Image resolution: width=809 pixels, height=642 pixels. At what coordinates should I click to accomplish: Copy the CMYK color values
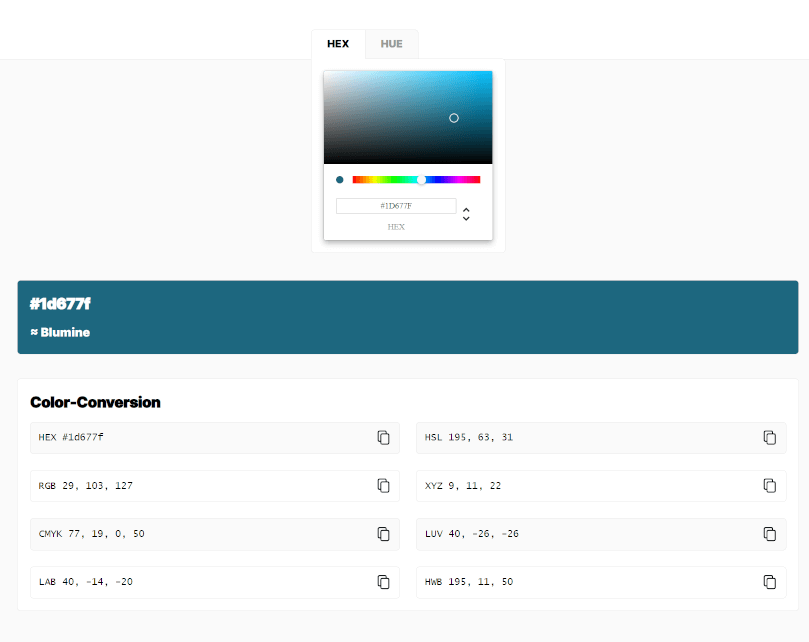tap(383, 533)
